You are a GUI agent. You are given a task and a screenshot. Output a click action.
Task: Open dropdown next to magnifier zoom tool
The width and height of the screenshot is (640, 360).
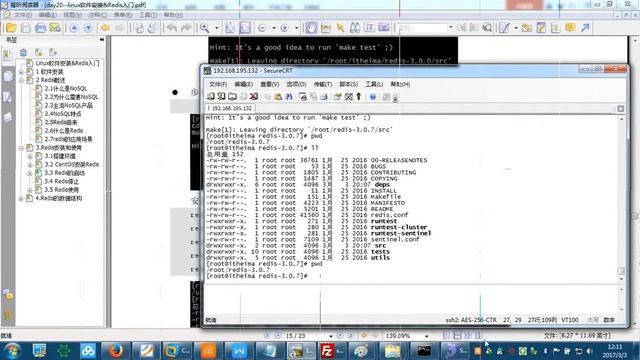[217, 28]
